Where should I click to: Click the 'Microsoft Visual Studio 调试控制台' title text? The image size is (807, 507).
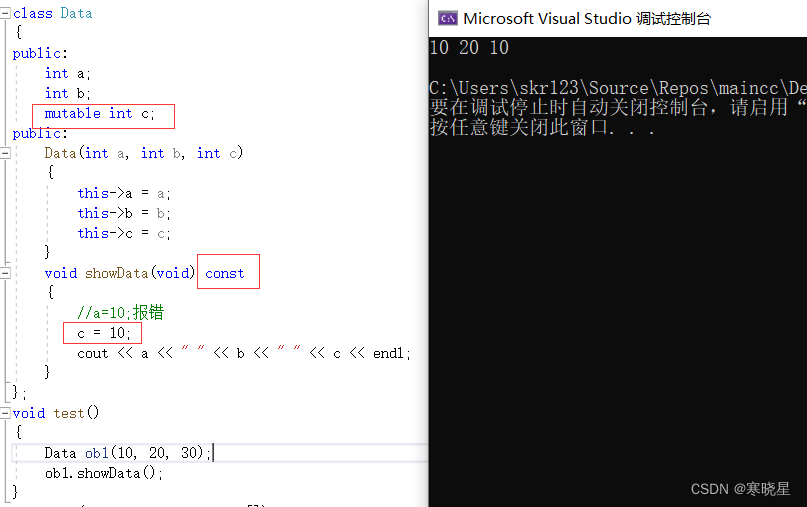click(587, 19)
